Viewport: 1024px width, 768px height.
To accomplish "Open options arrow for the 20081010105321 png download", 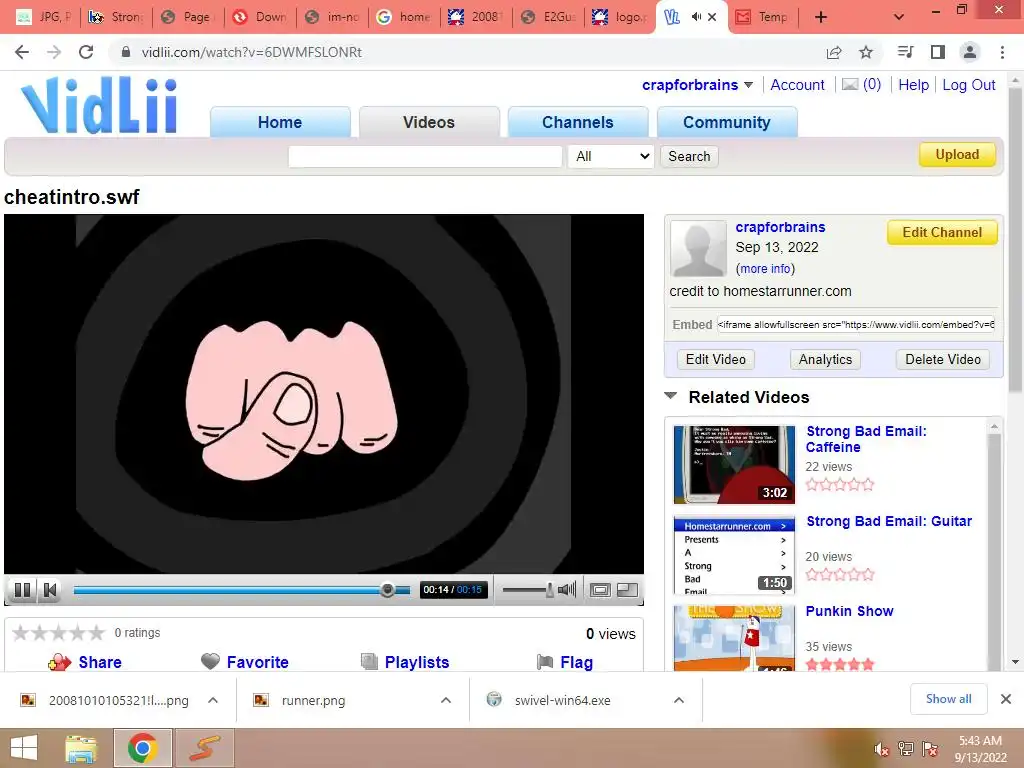I will 213,700.
